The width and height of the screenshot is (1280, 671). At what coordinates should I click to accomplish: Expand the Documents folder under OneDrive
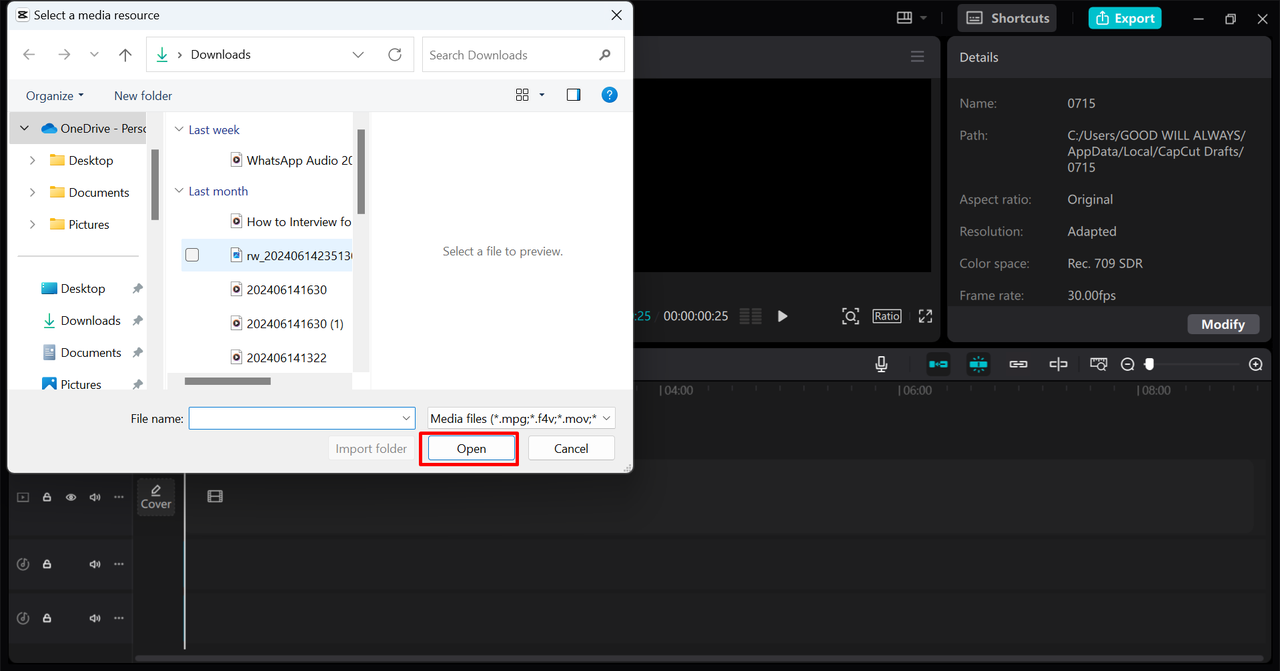(x=32, y=192)
